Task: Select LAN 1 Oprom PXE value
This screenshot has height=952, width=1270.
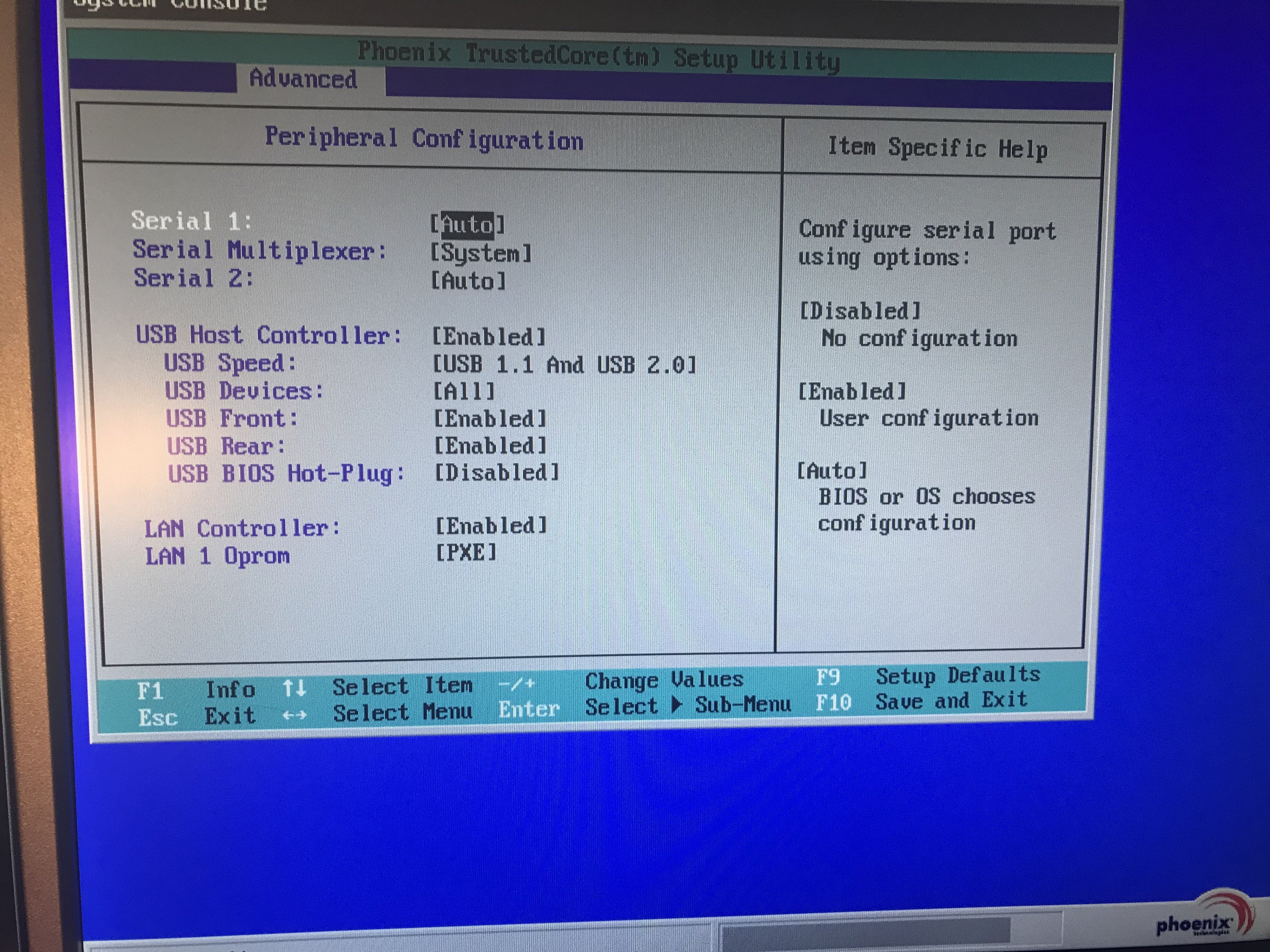Action: pyautogui.click(x=466, y=553)
